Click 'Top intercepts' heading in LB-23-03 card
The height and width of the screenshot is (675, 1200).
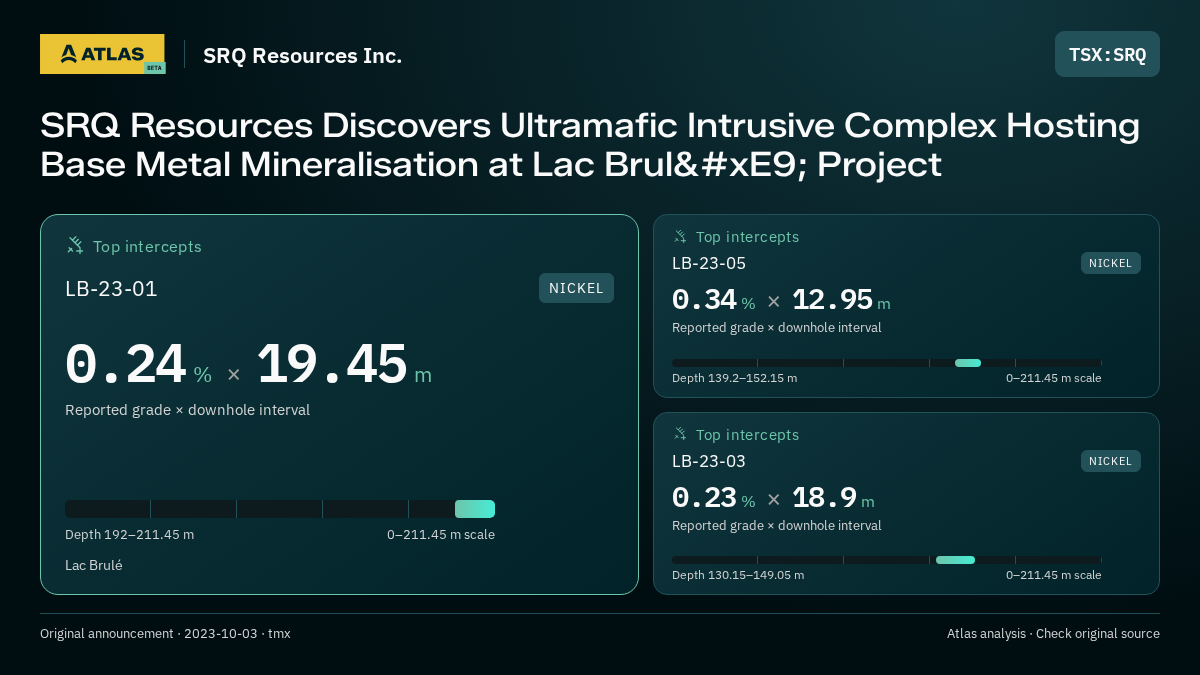pyautogui.click(x=747, y=435)
